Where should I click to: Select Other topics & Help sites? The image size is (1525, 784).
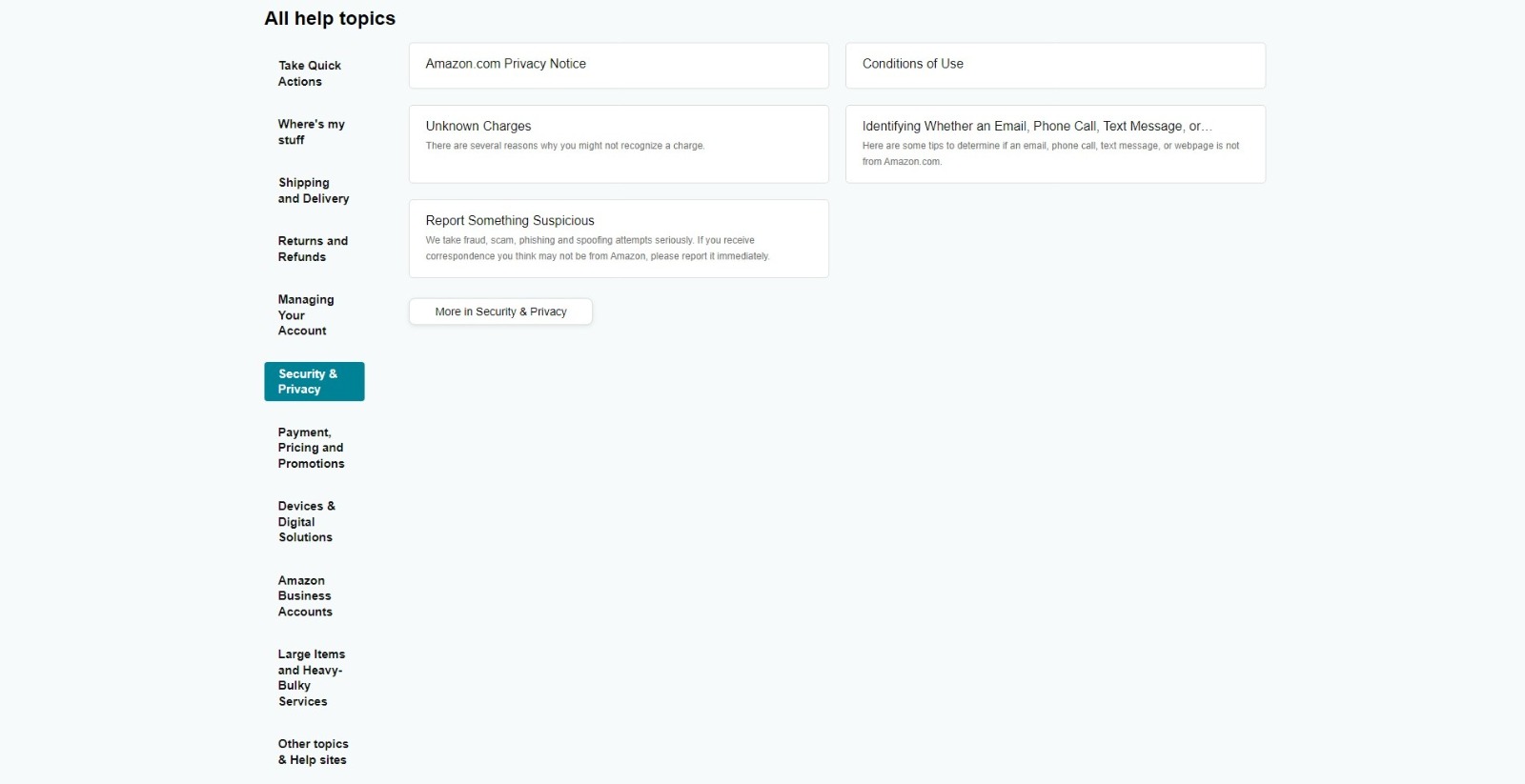(x=313, y=752)
